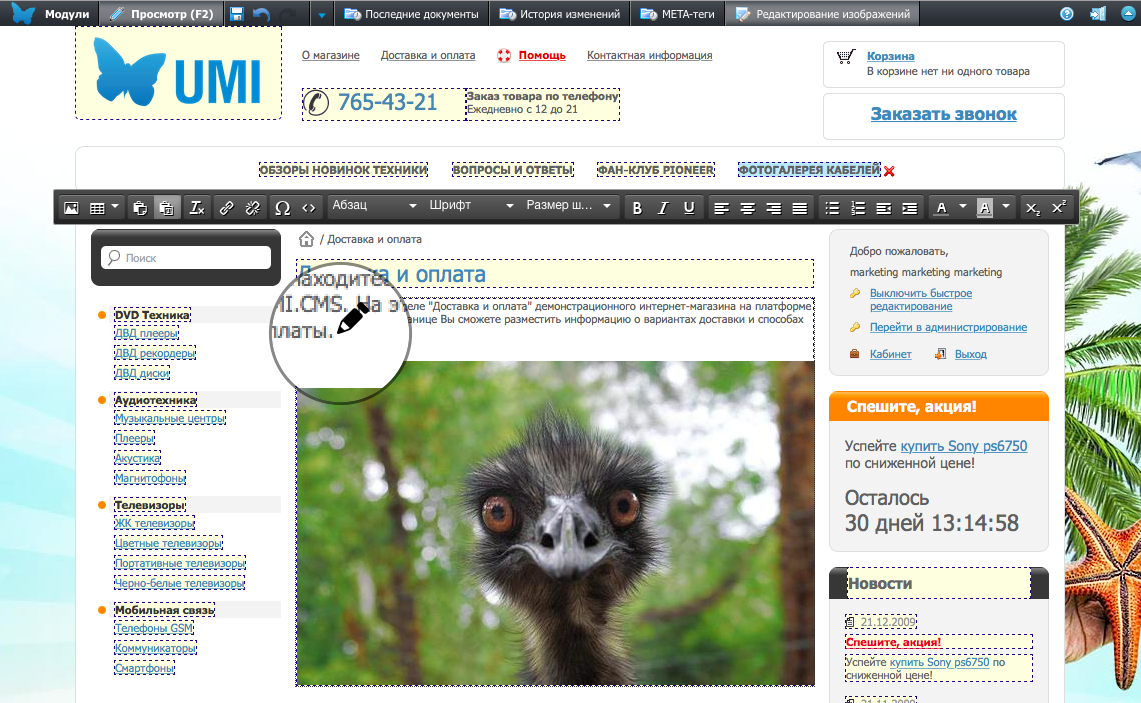The width and height of the screenshot is (1141, 703).
Task: Insert a numbered list
Action: click(859, 208)
